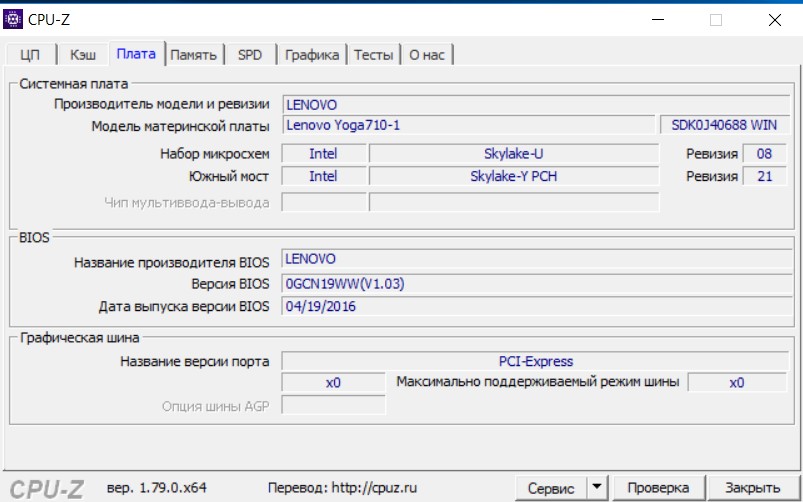Screen dimensions: 803x502
Task: Select the Плата tab
Action: pyautogui.click(x=136, y=53)
